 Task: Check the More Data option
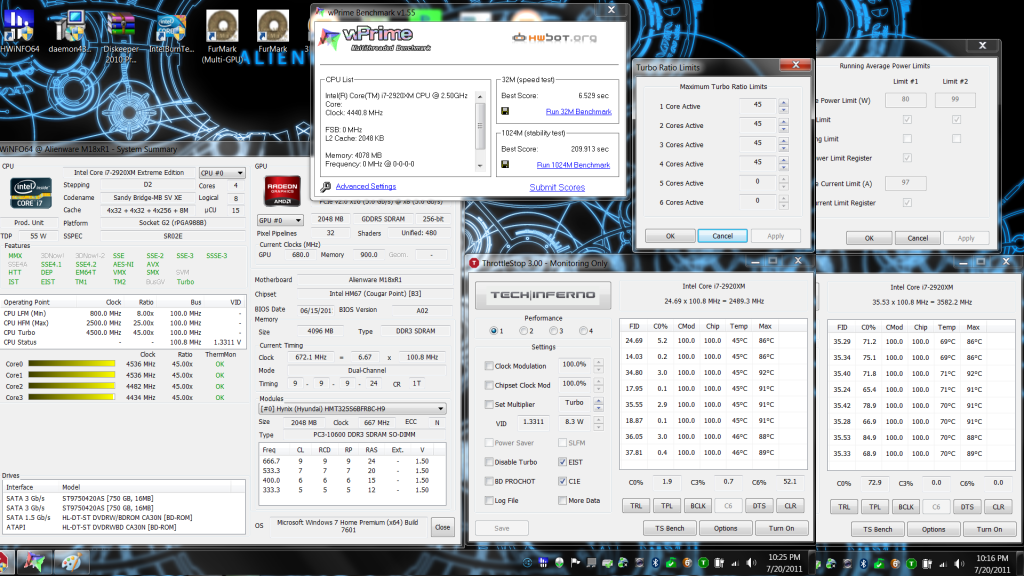coord(562,500)
